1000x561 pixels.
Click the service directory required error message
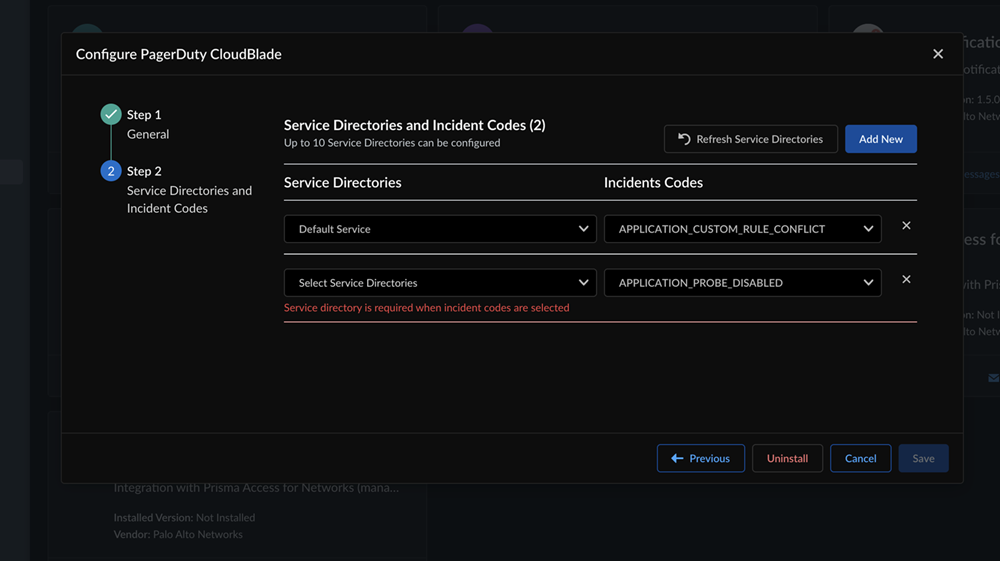click(426, 308)
